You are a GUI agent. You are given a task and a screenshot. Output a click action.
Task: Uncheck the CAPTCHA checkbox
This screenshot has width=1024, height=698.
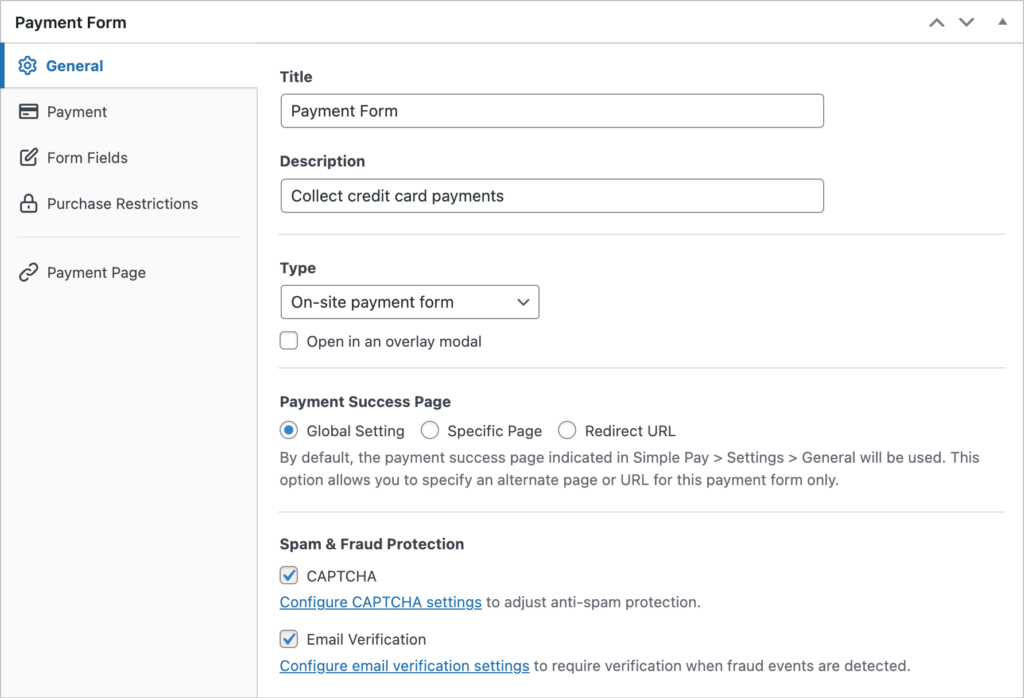pos(289,575)
